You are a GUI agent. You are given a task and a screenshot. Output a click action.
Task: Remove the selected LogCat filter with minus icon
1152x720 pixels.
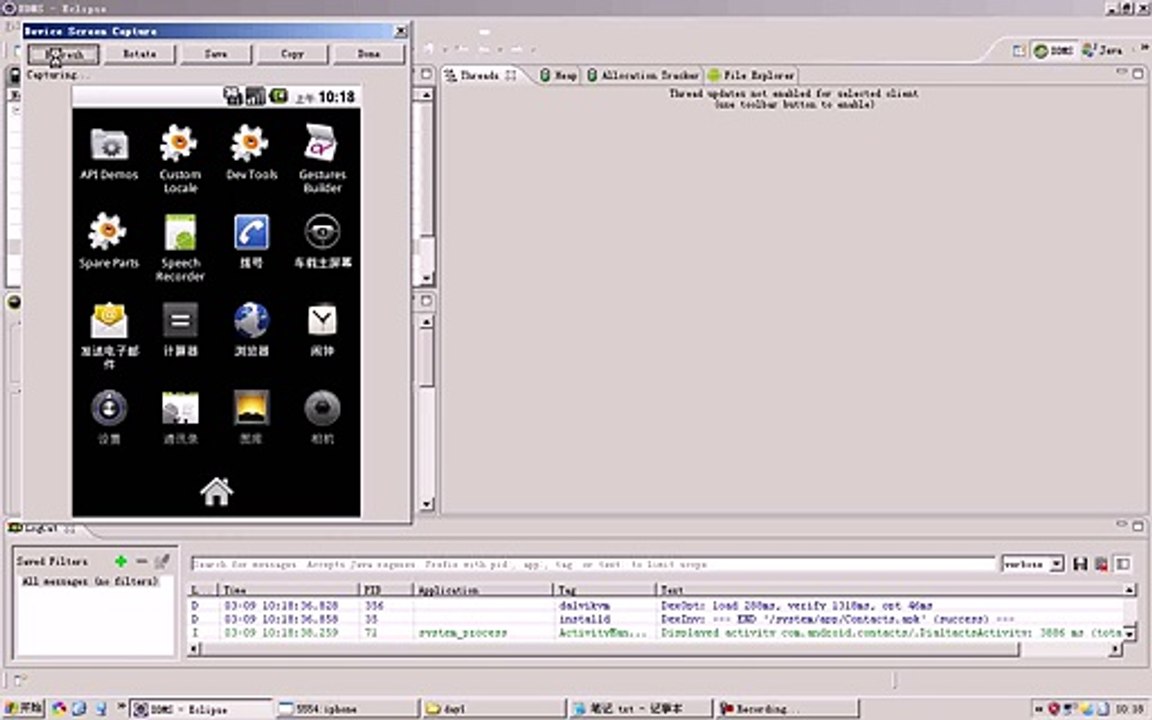pos(142,561)
